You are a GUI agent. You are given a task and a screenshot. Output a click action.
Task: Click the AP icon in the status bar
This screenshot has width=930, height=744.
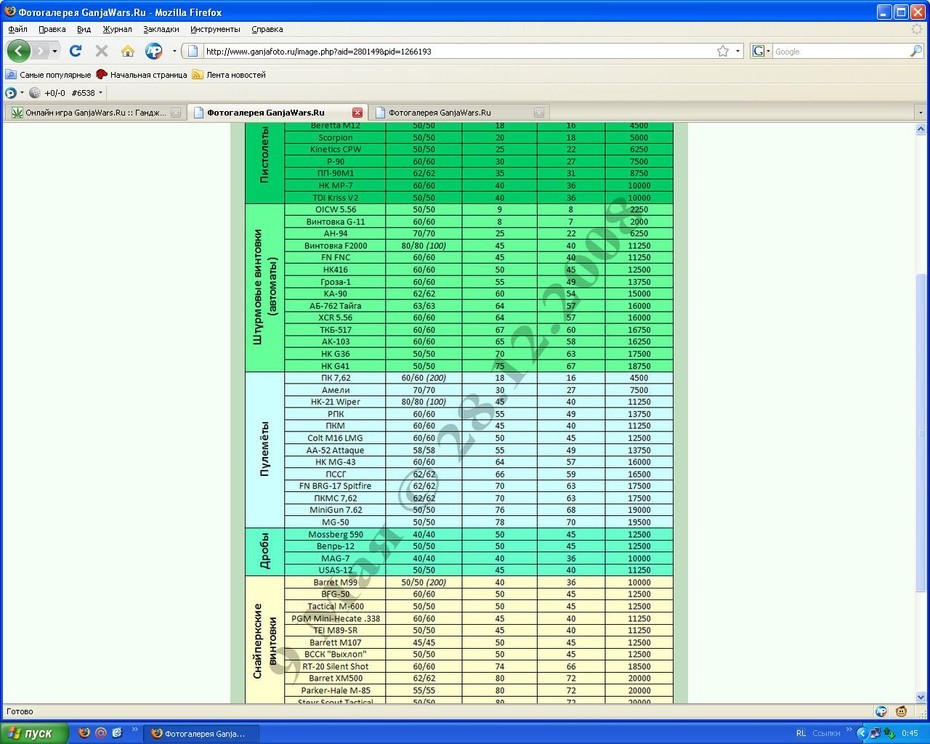[x=881, y=711]
